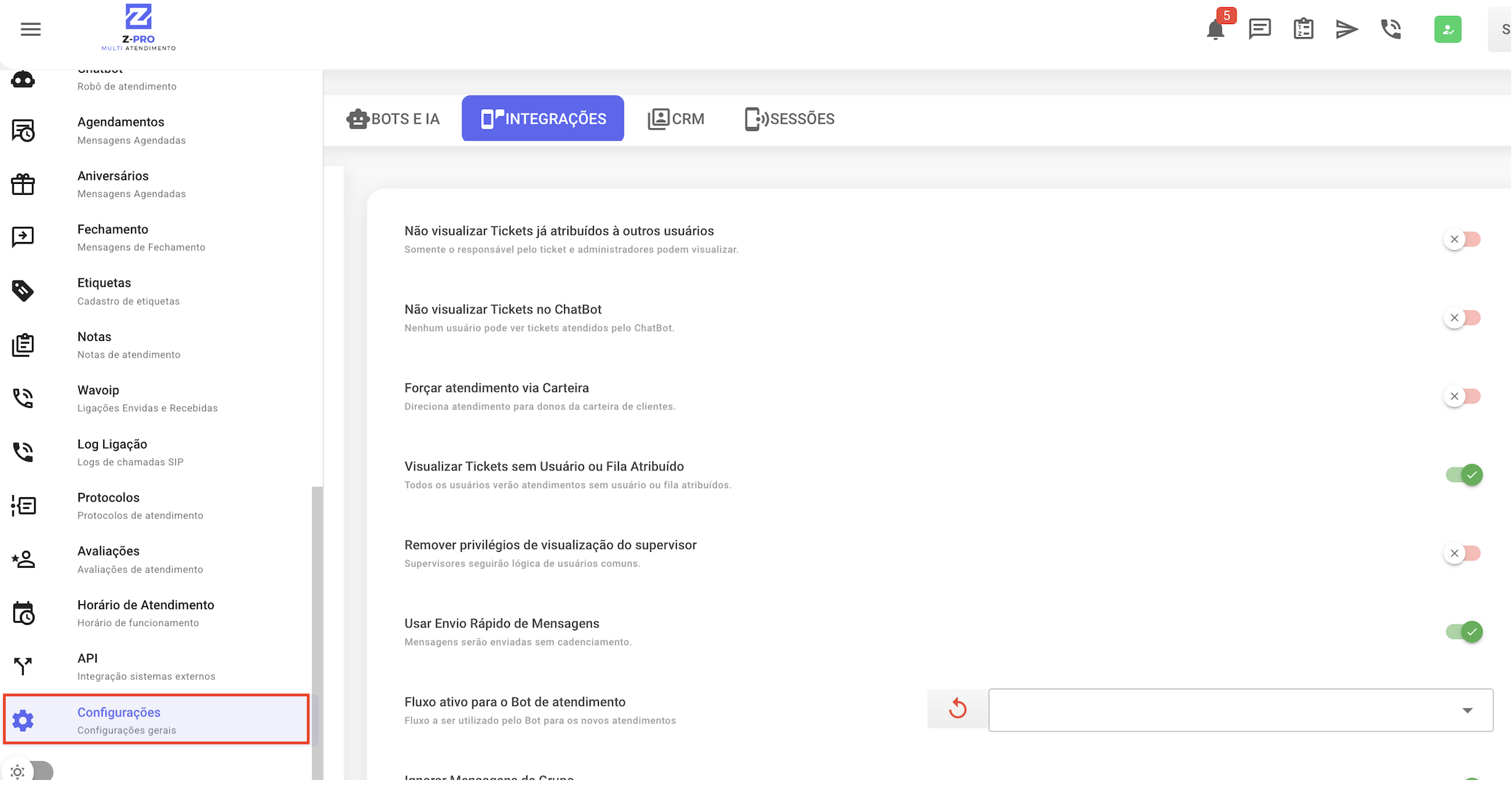Toggle Forçar atendimento via Carteira switch
Screen dimensions: 1512x788
point(1463,396)
